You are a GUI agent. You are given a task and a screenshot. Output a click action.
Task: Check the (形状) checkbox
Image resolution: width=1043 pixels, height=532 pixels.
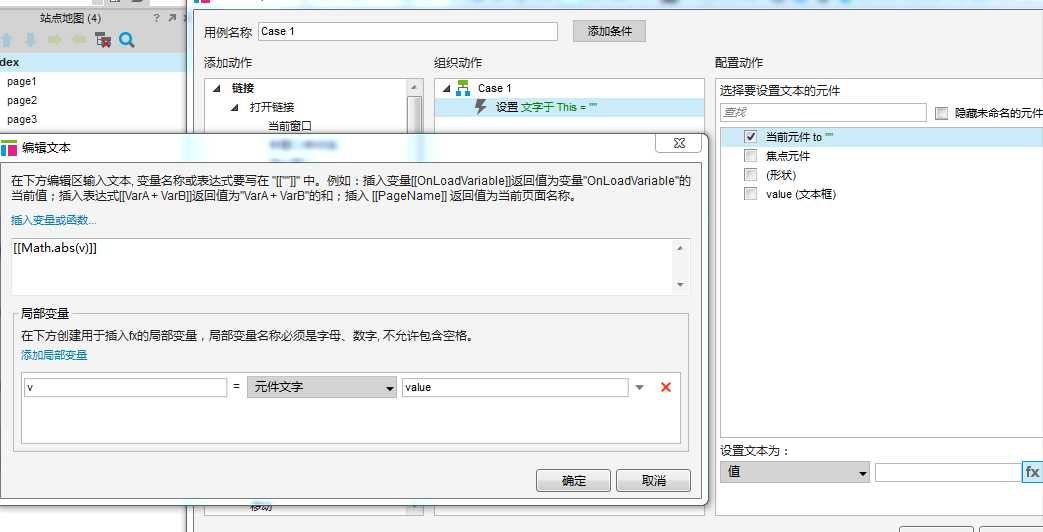[x=750, y=175]
